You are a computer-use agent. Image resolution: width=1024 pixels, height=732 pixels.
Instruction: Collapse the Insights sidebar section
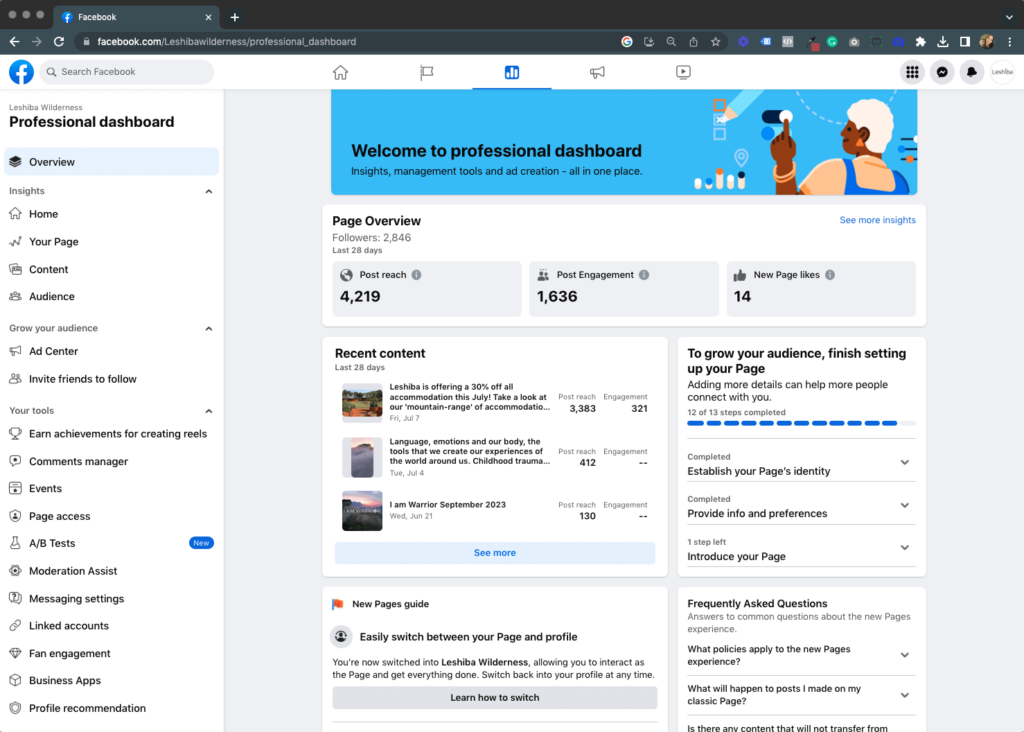(x=209, y=191)
